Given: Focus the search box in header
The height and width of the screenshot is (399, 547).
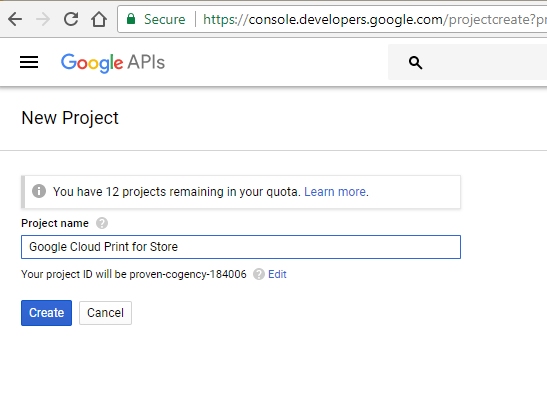Looking at the screenshot, I should (467, 62).
